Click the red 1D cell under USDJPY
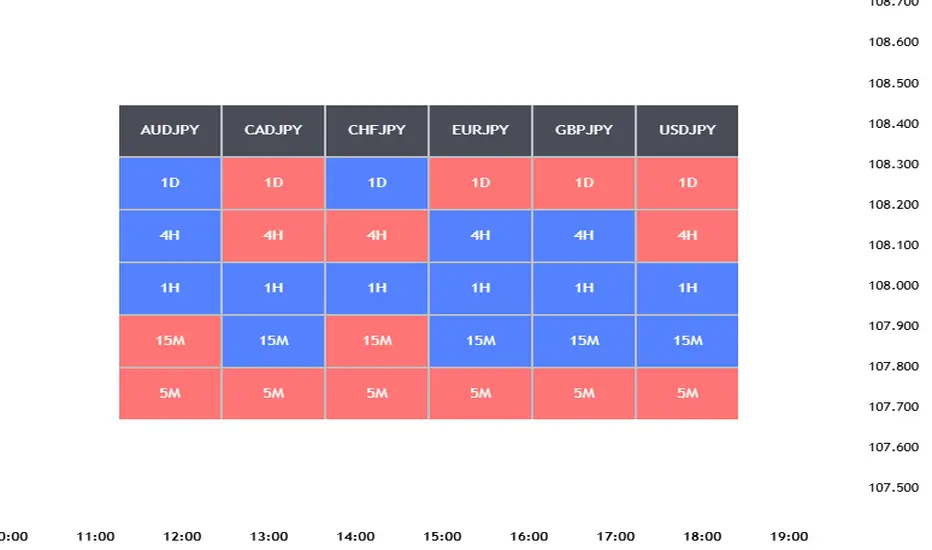932x550 pixels. pos(687,183)
